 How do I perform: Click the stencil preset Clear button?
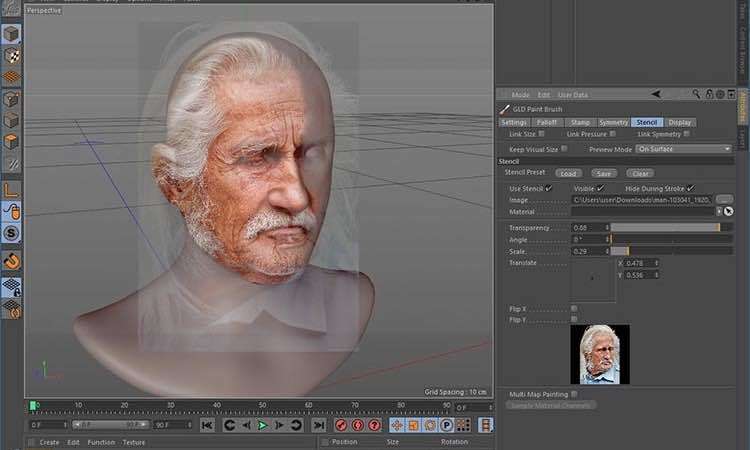pyautogui.click(x=640, y=174)
